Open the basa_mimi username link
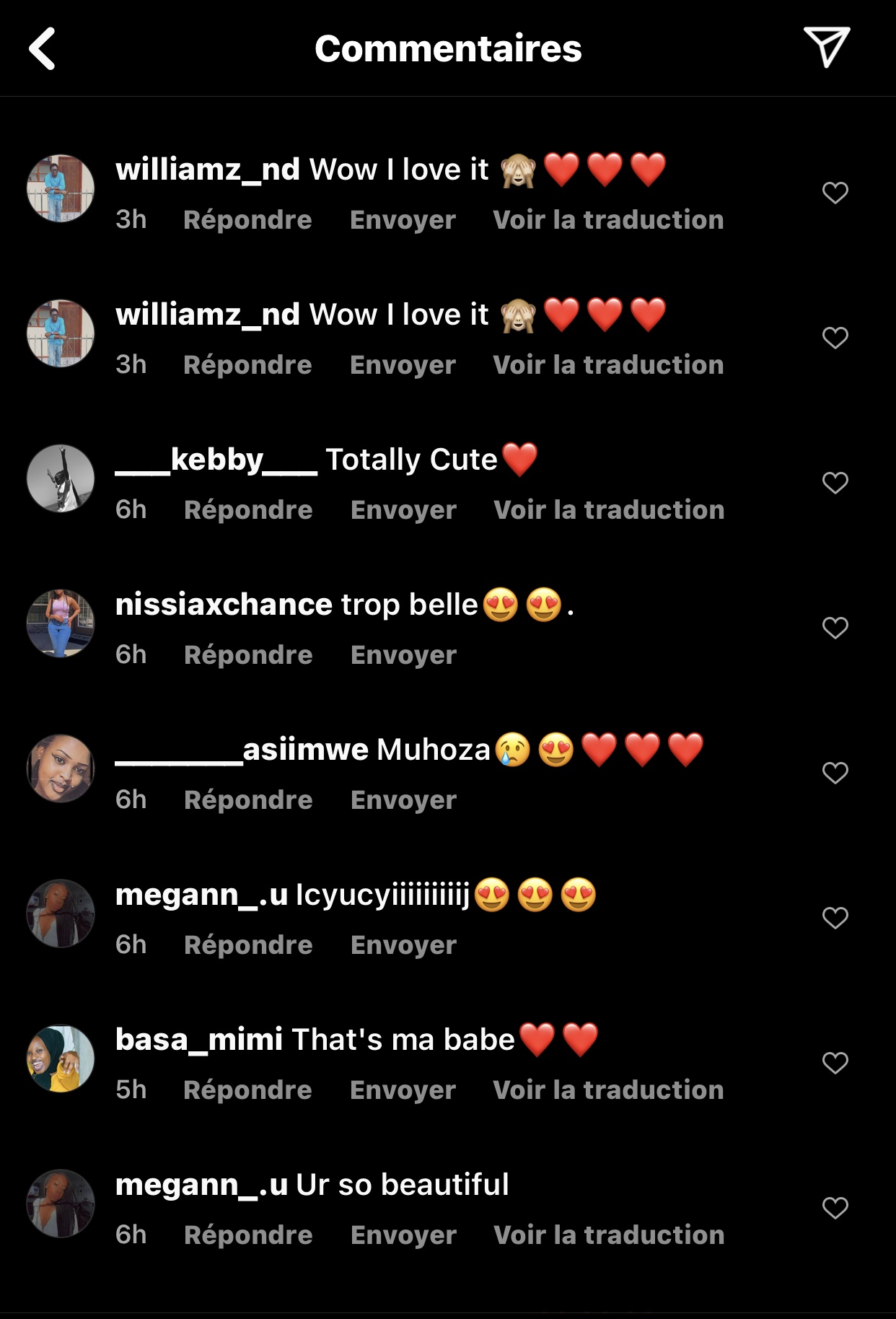 pos(198,1040)
